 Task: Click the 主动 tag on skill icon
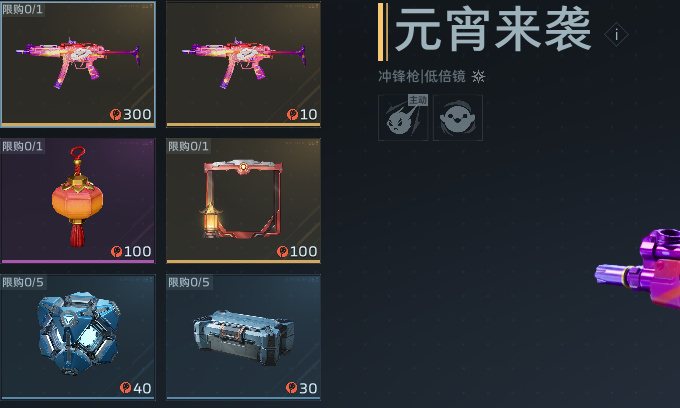pyautogui.click(x=418, y=100)
